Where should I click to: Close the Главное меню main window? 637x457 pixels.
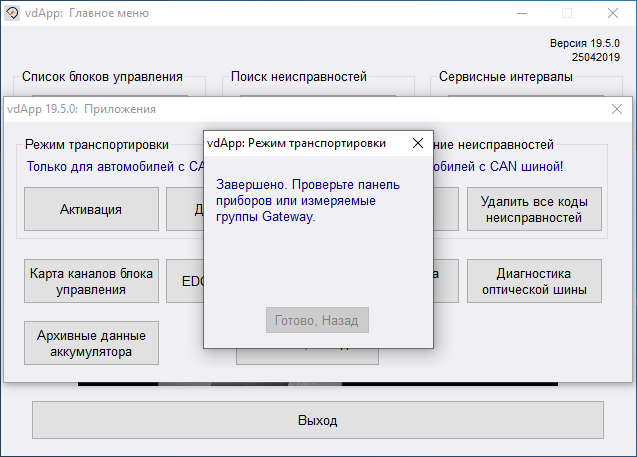(x=613, y=13)
